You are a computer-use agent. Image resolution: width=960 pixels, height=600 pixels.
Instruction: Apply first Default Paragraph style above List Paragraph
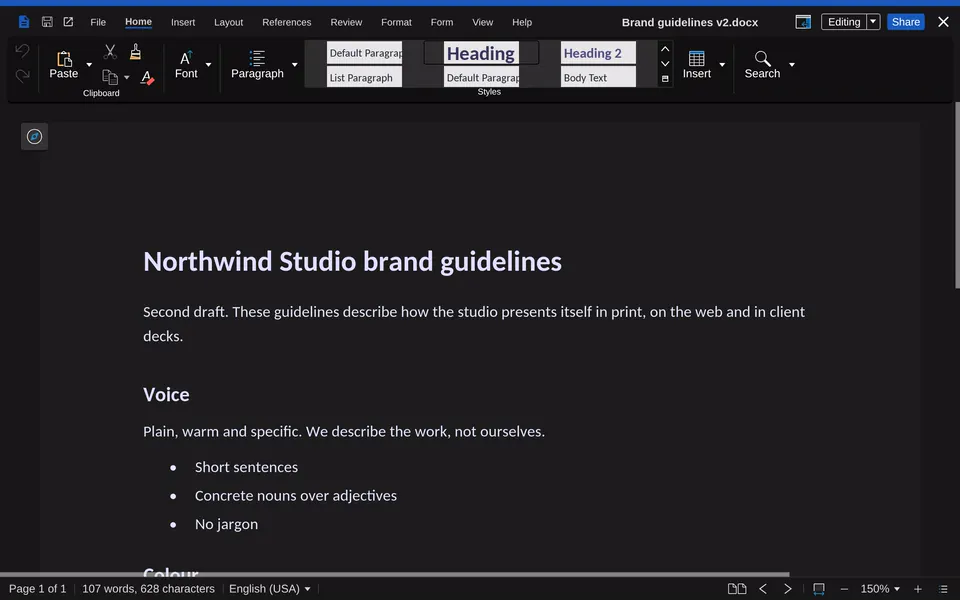(364, 53)
